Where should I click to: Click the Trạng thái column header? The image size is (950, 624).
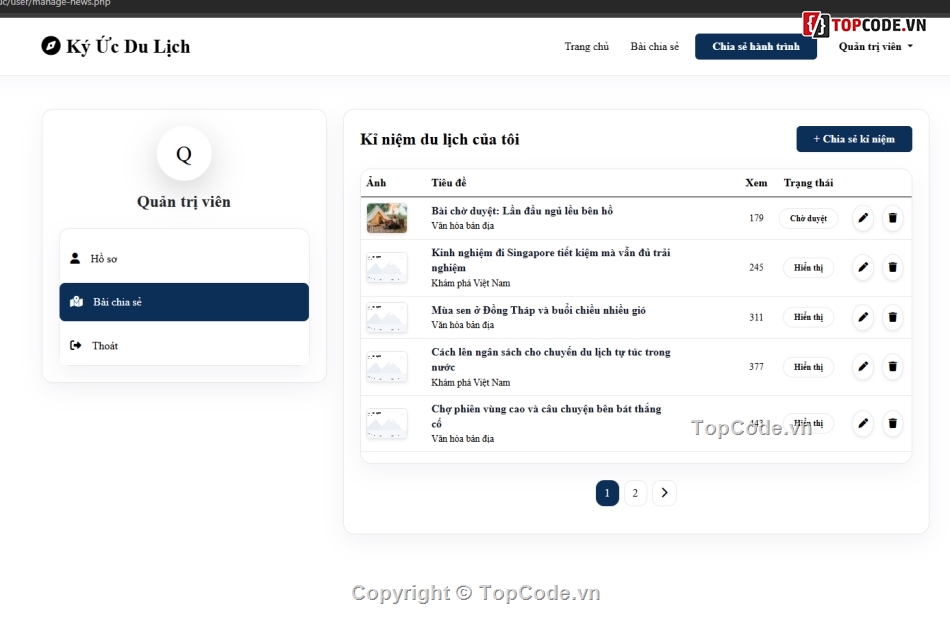808,182
